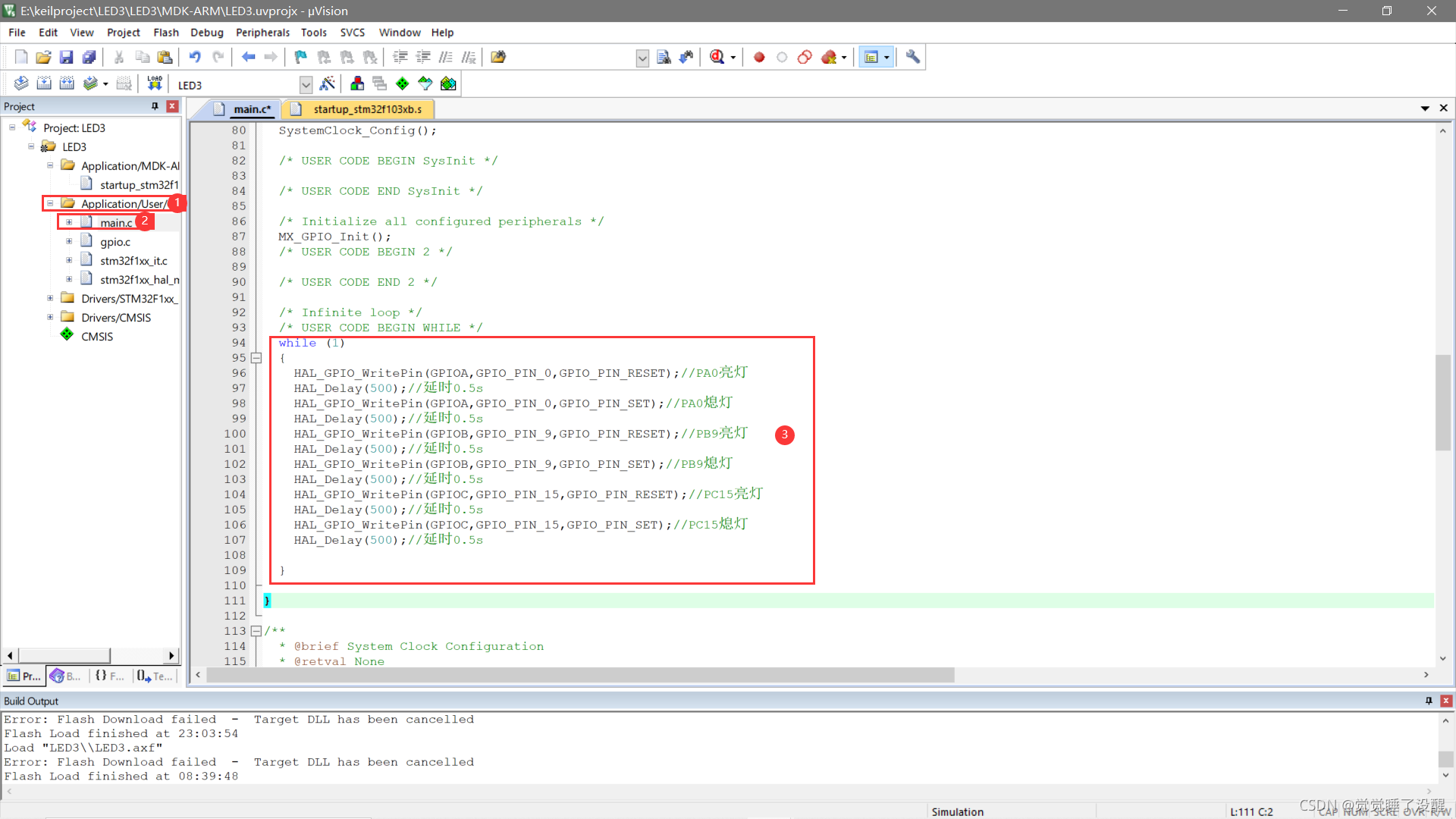
Task: Toggle bookmark with the flag icon
Action: click(301, 57)
